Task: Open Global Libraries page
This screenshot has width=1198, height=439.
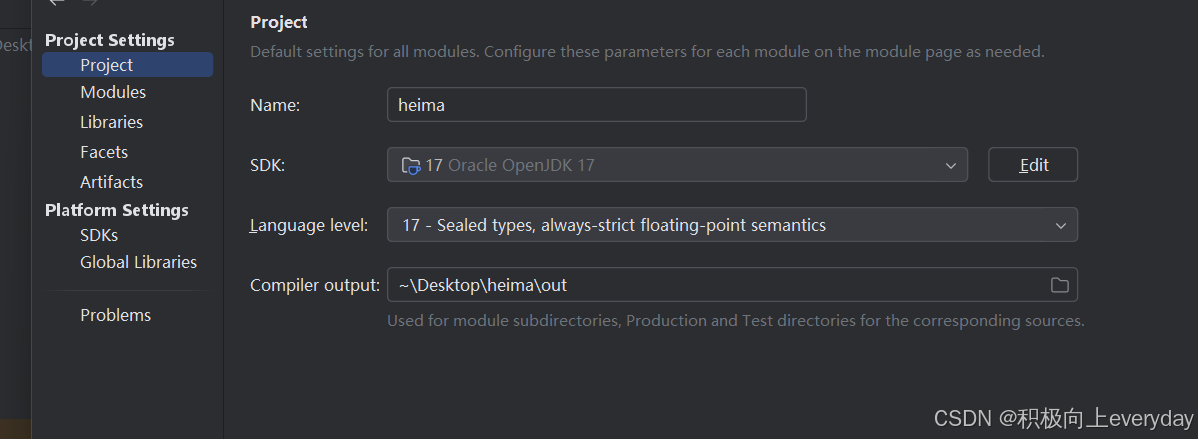Action: click(x=138, y=262)
